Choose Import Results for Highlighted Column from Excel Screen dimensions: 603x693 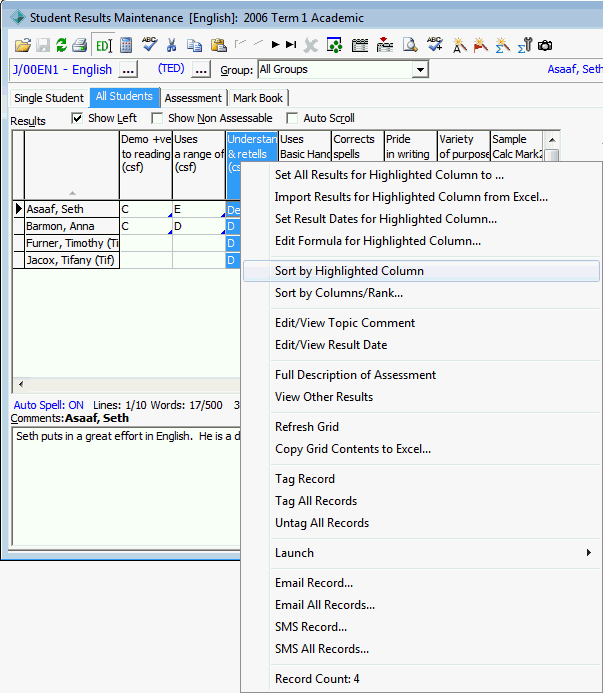(422, 197)
